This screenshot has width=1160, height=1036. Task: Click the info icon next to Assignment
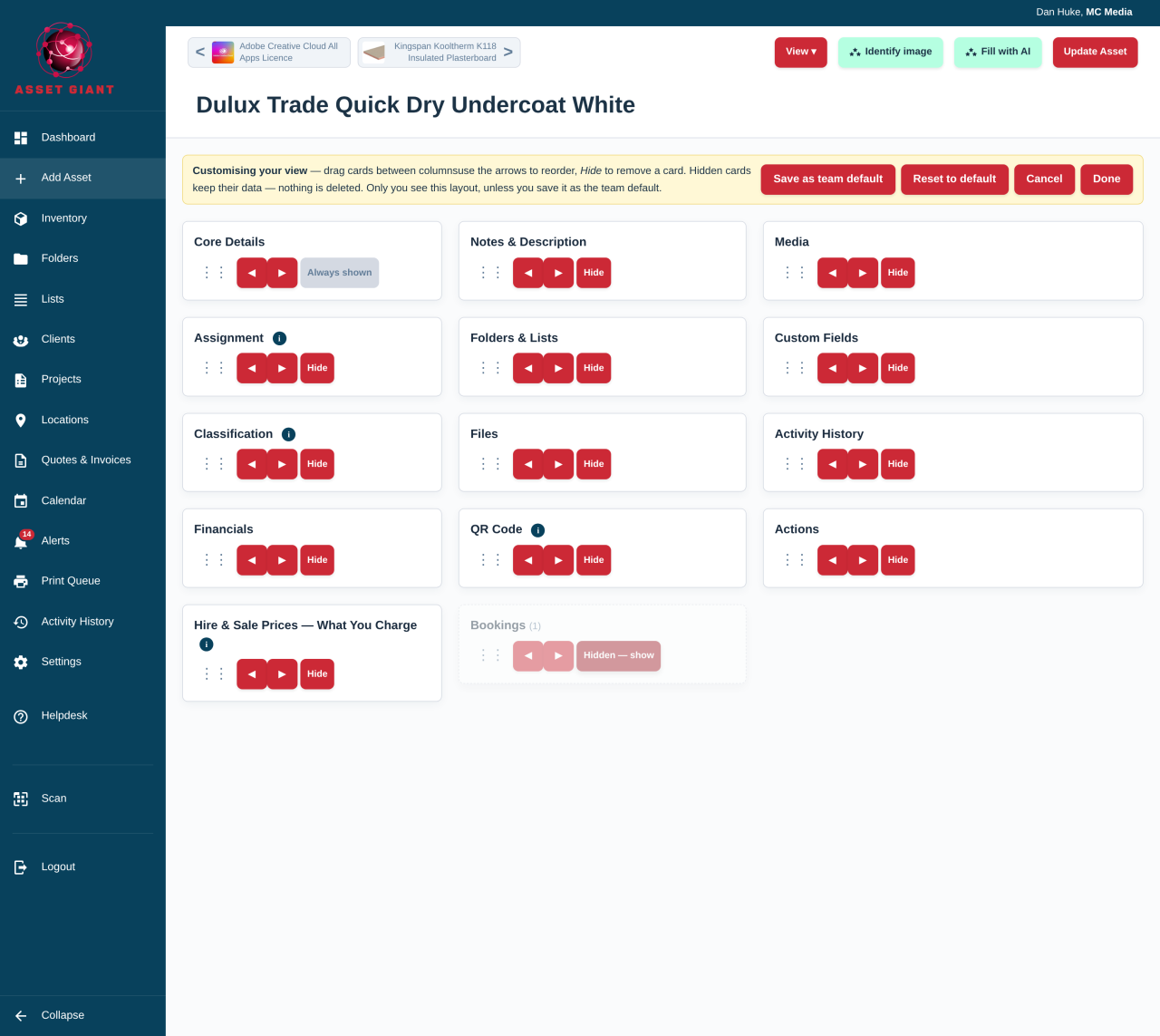279,338
